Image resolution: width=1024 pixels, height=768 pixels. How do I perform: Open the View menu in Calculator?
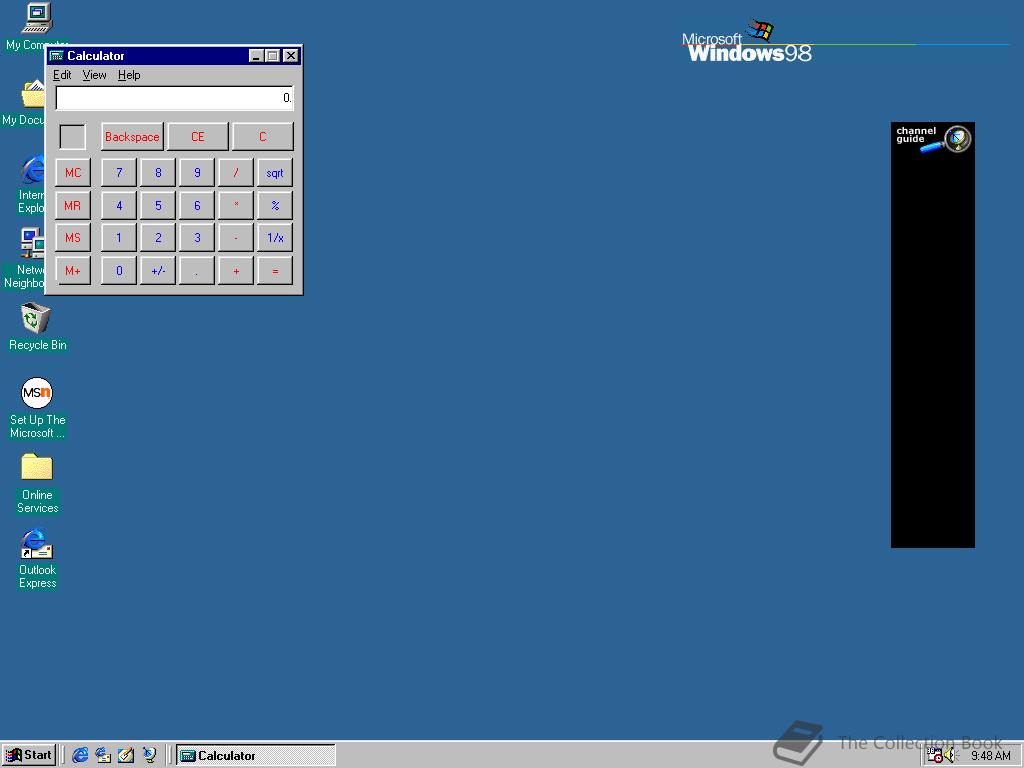pos(94,75)
